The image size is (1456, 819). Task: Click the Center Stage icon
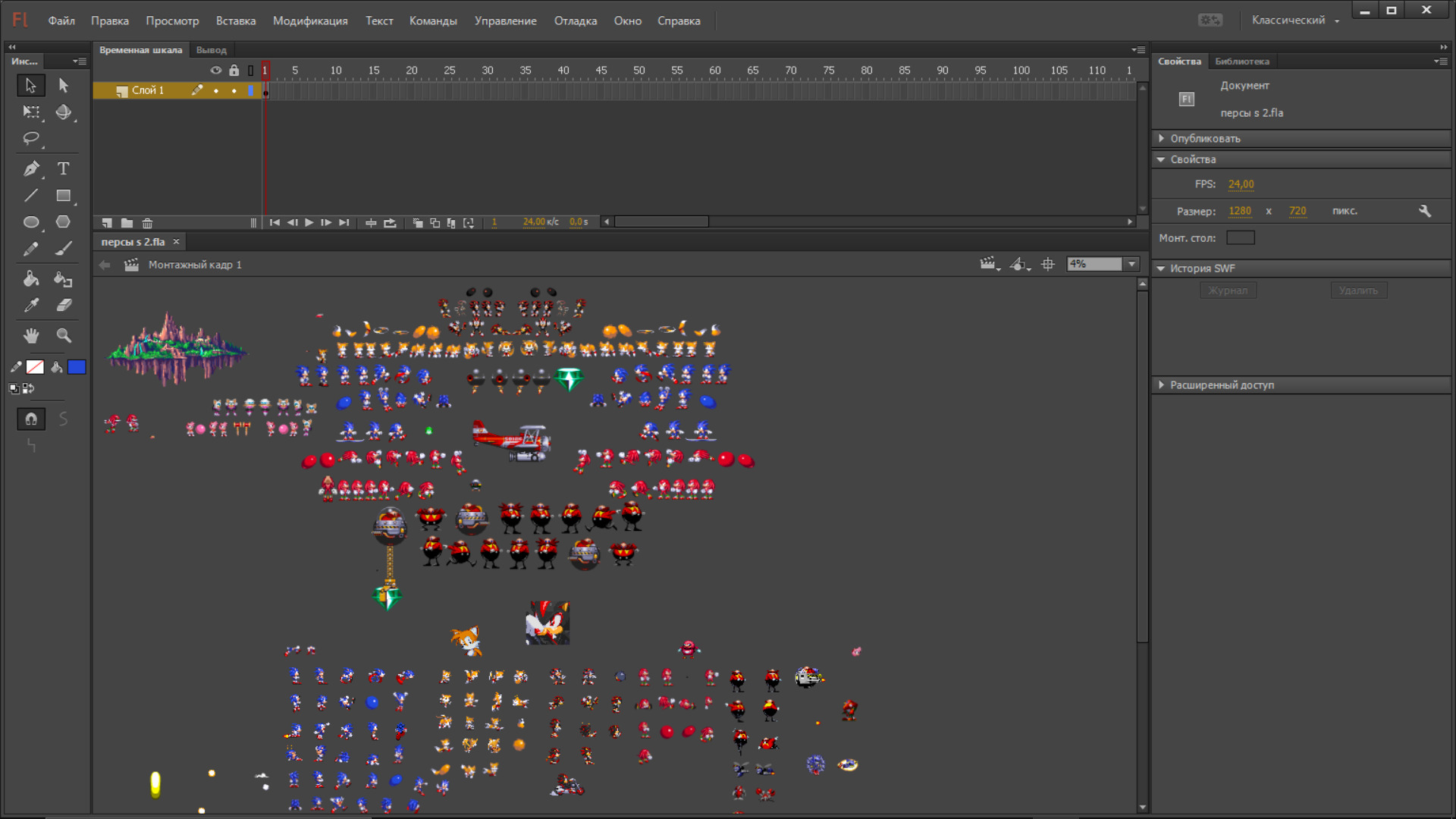(1048, 264)
